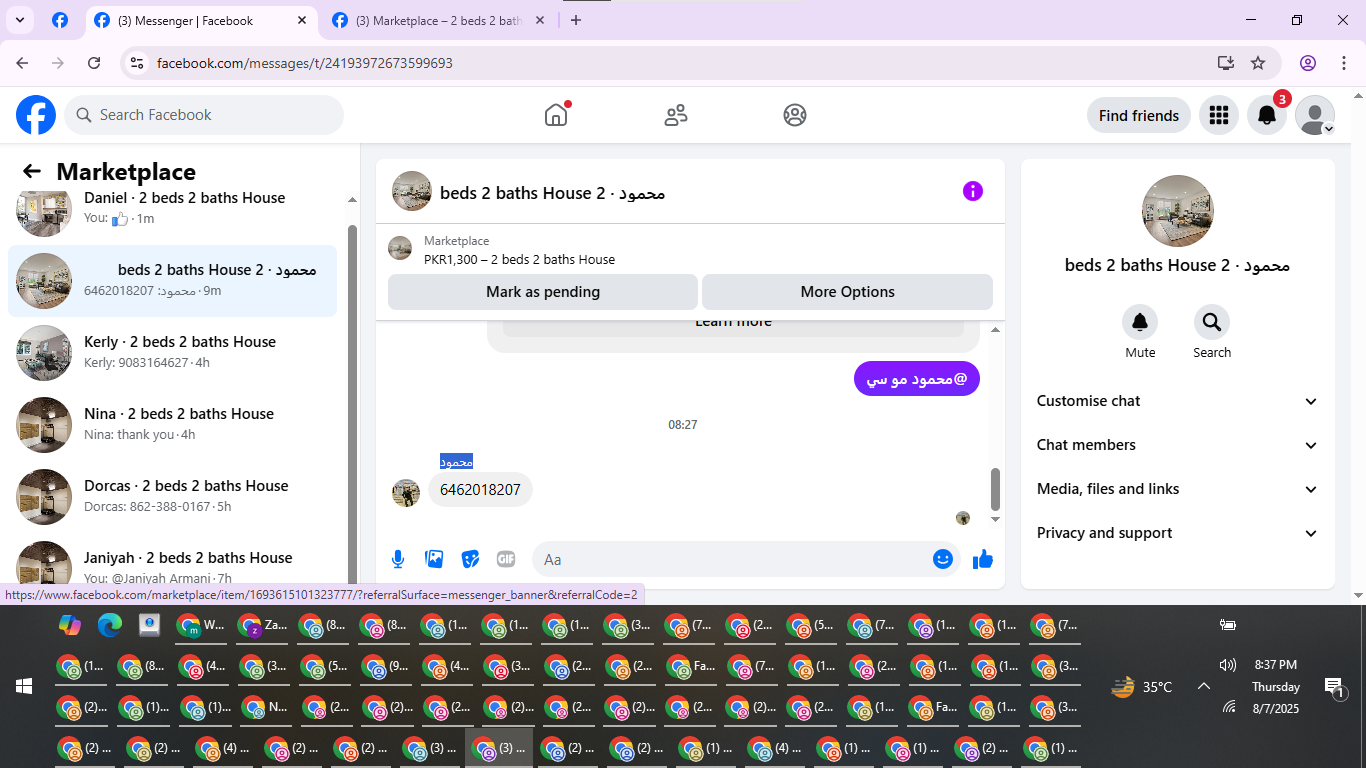Screen dimensions: 1366x768
Task: Mute this chat with the bell button
Action: (x=1140, y=322)
